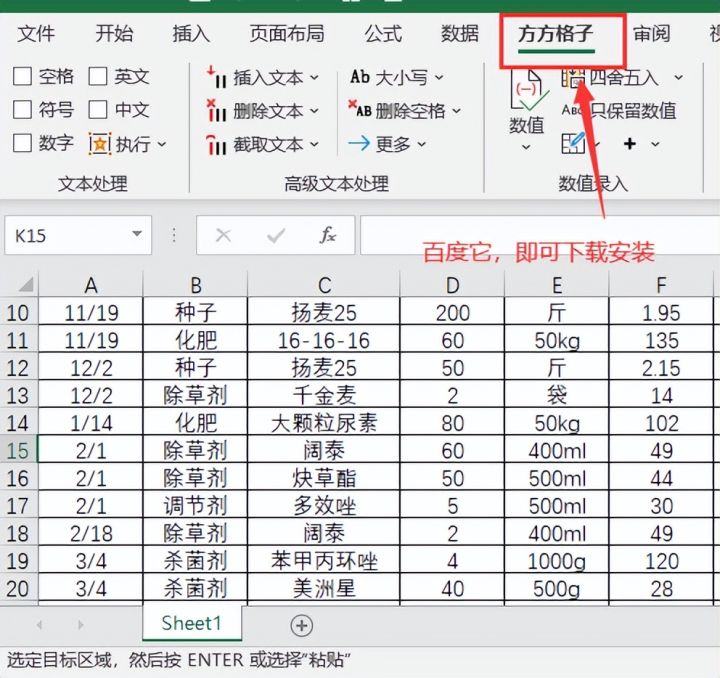Select column F header
The image size is (720, 678).
pos(661,285)
